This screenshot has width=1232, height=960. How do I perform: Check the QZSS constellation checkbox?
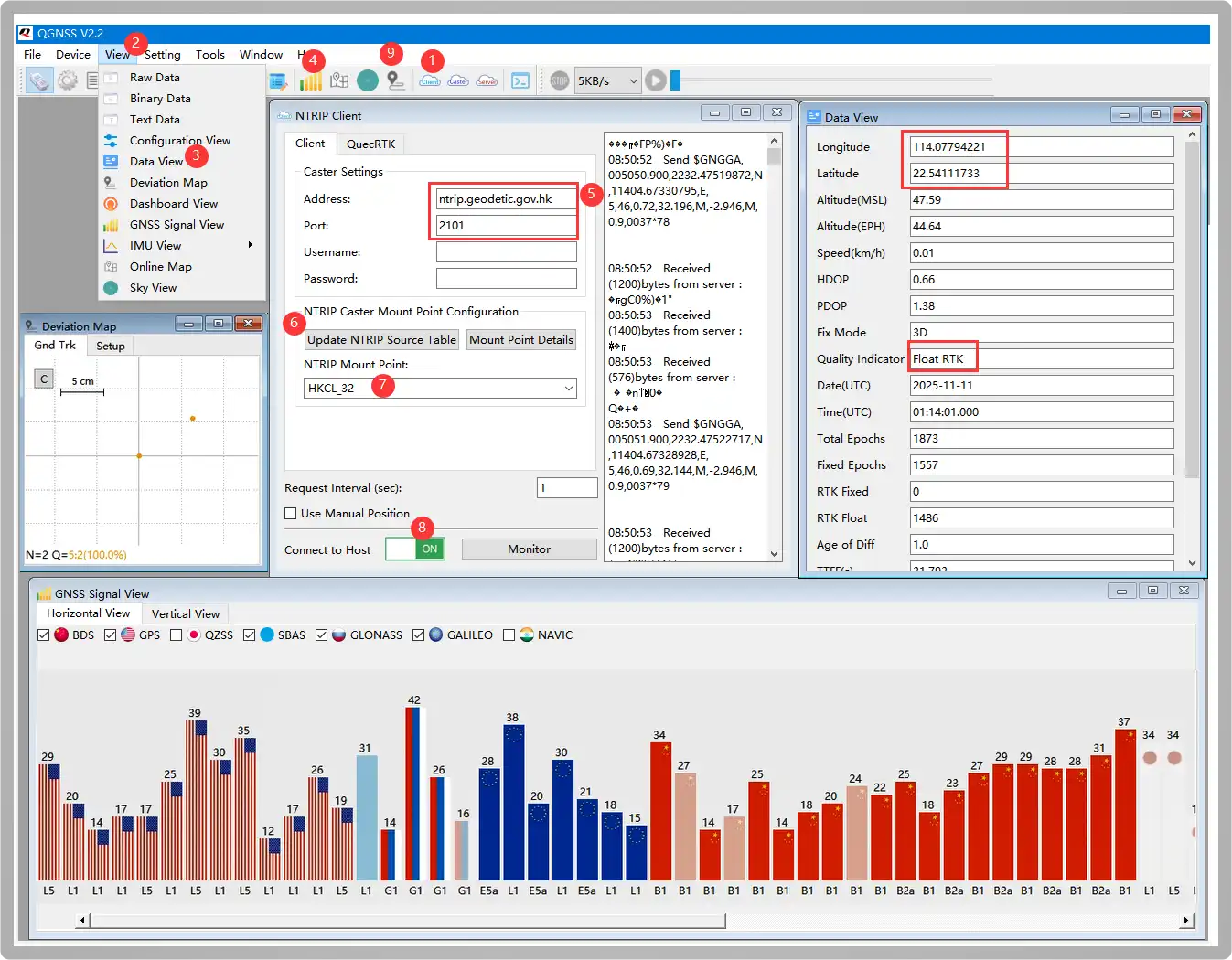pos(177,635)
